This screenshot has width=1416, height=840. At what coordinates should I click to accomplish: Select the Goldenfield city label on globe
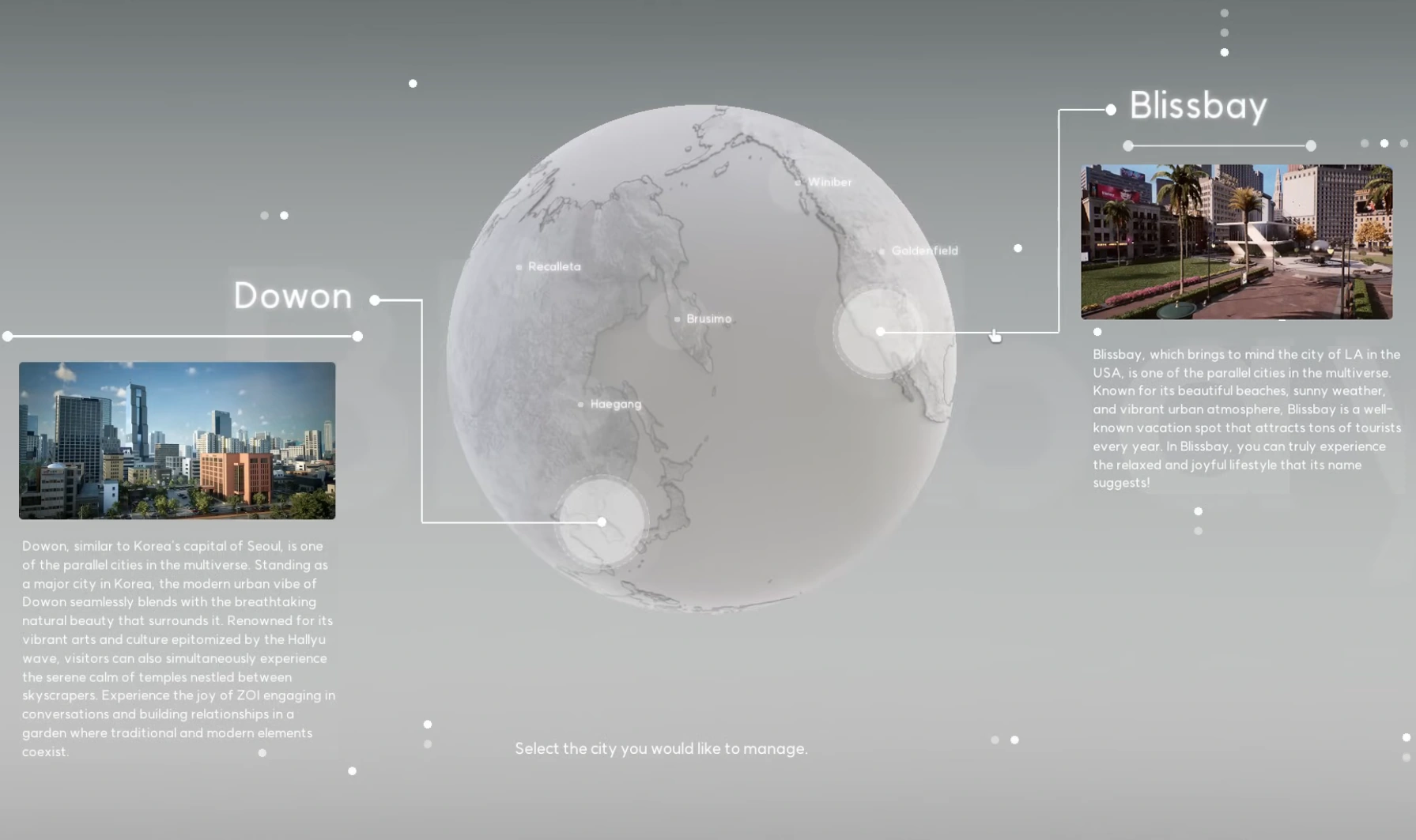click(924, 250)
